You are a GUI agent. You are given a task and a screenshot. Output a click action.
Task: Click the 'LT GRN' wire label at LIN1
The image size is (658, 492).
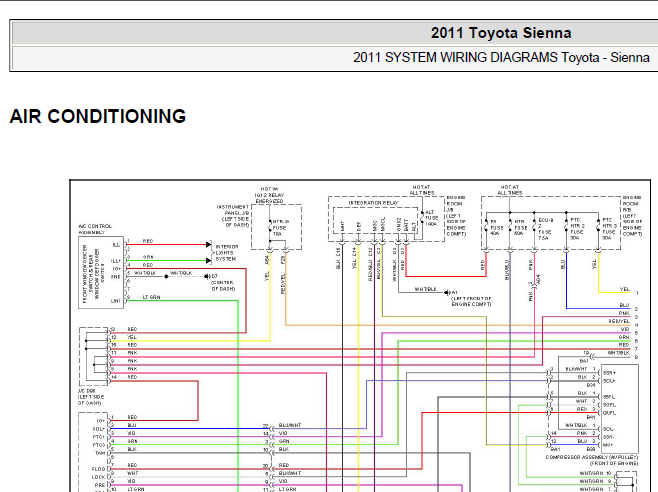pyautogui.click(x=151, y=297)
